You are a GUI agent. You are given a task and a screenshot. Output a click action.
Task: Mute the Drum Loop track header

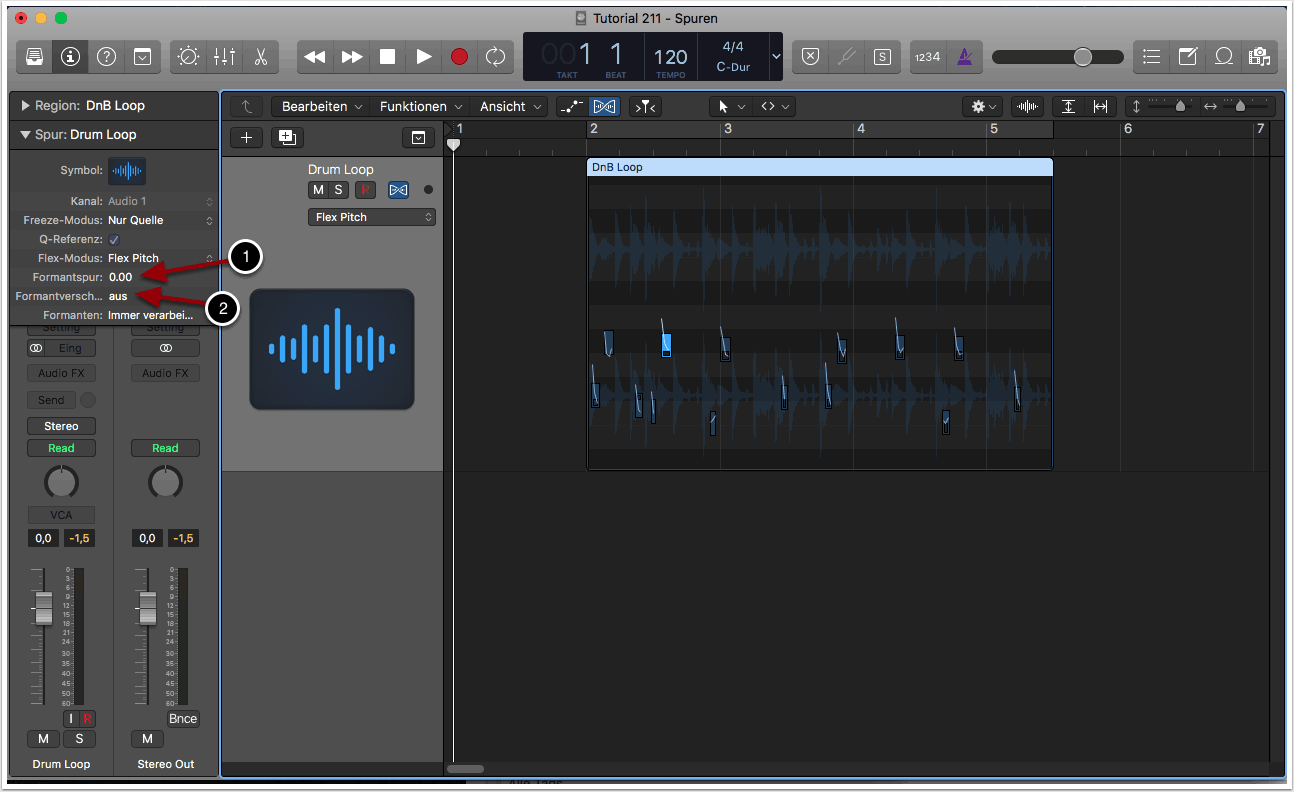coord(318,190)
